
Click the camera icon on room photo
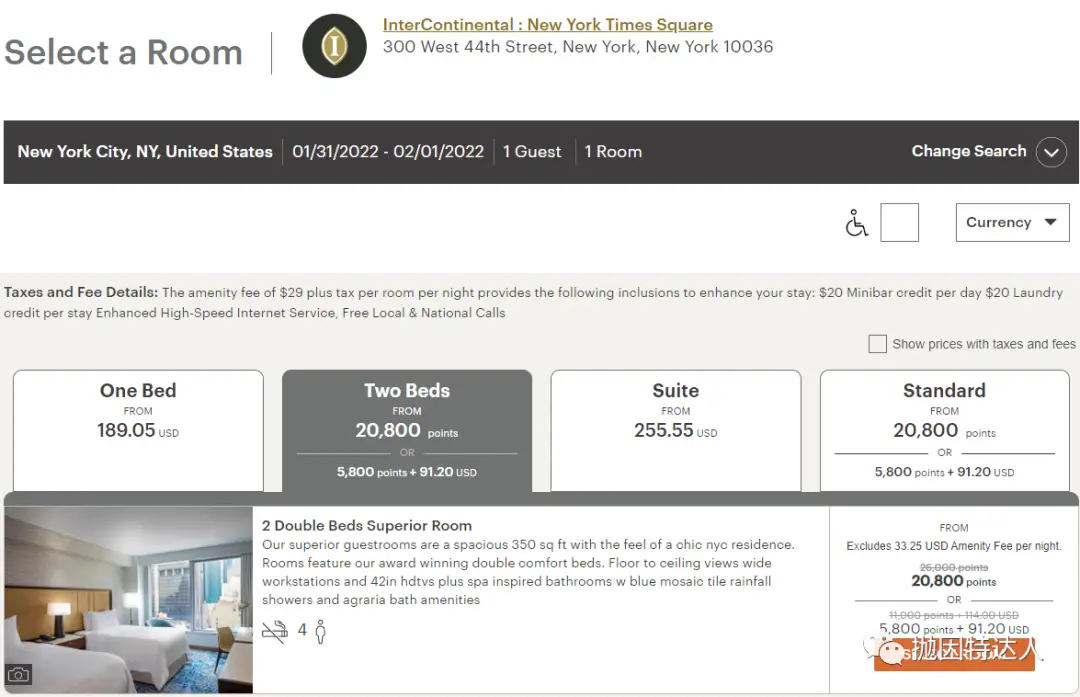click(18, 674)
